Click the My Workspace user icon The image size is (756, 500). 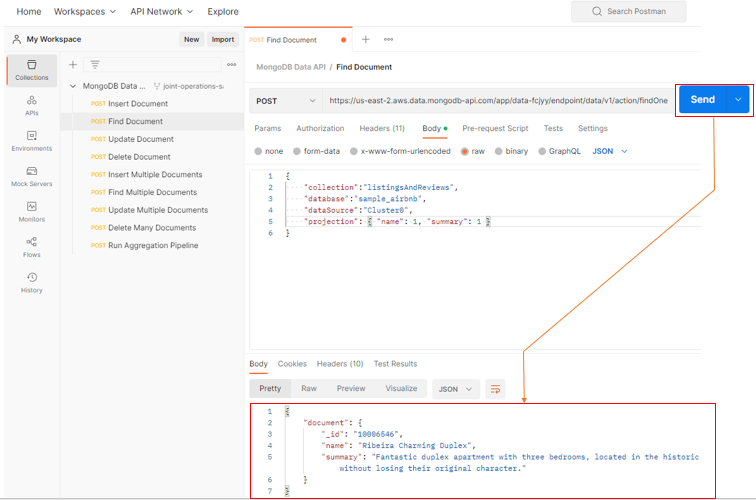[x=16, y=39]
